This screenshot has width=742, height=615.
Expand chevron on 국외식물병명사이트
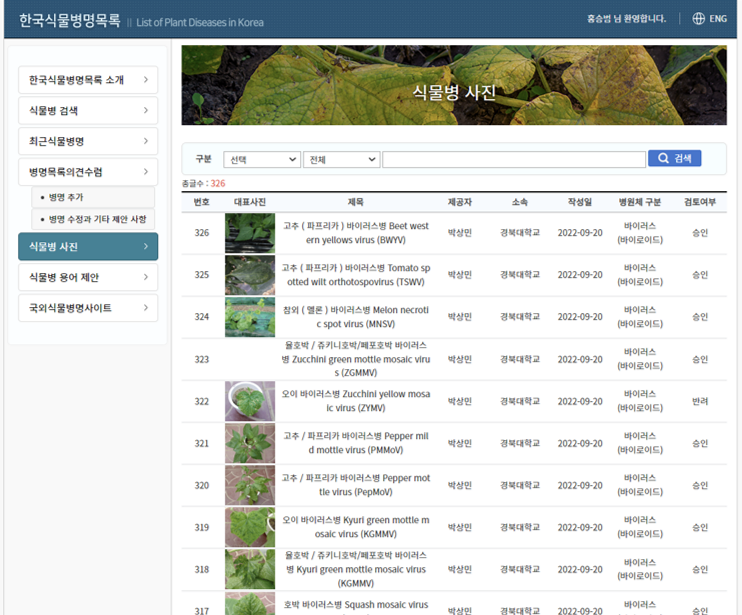click(146, 308)
